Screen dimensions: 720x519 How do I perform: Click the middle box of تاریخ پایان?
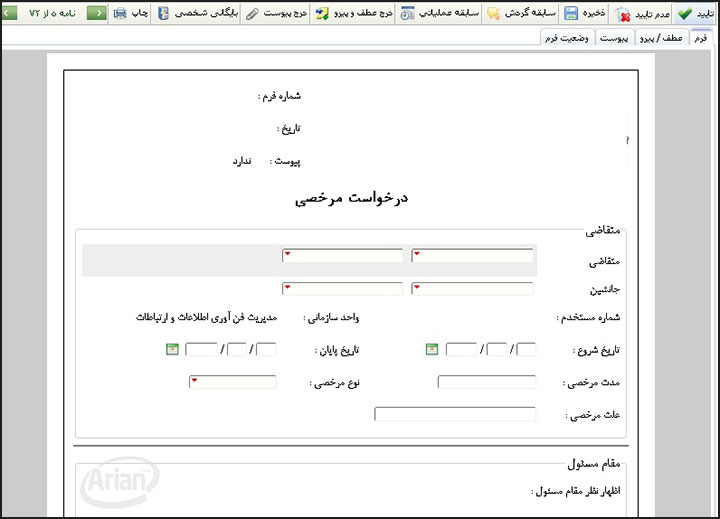(237, 349)
